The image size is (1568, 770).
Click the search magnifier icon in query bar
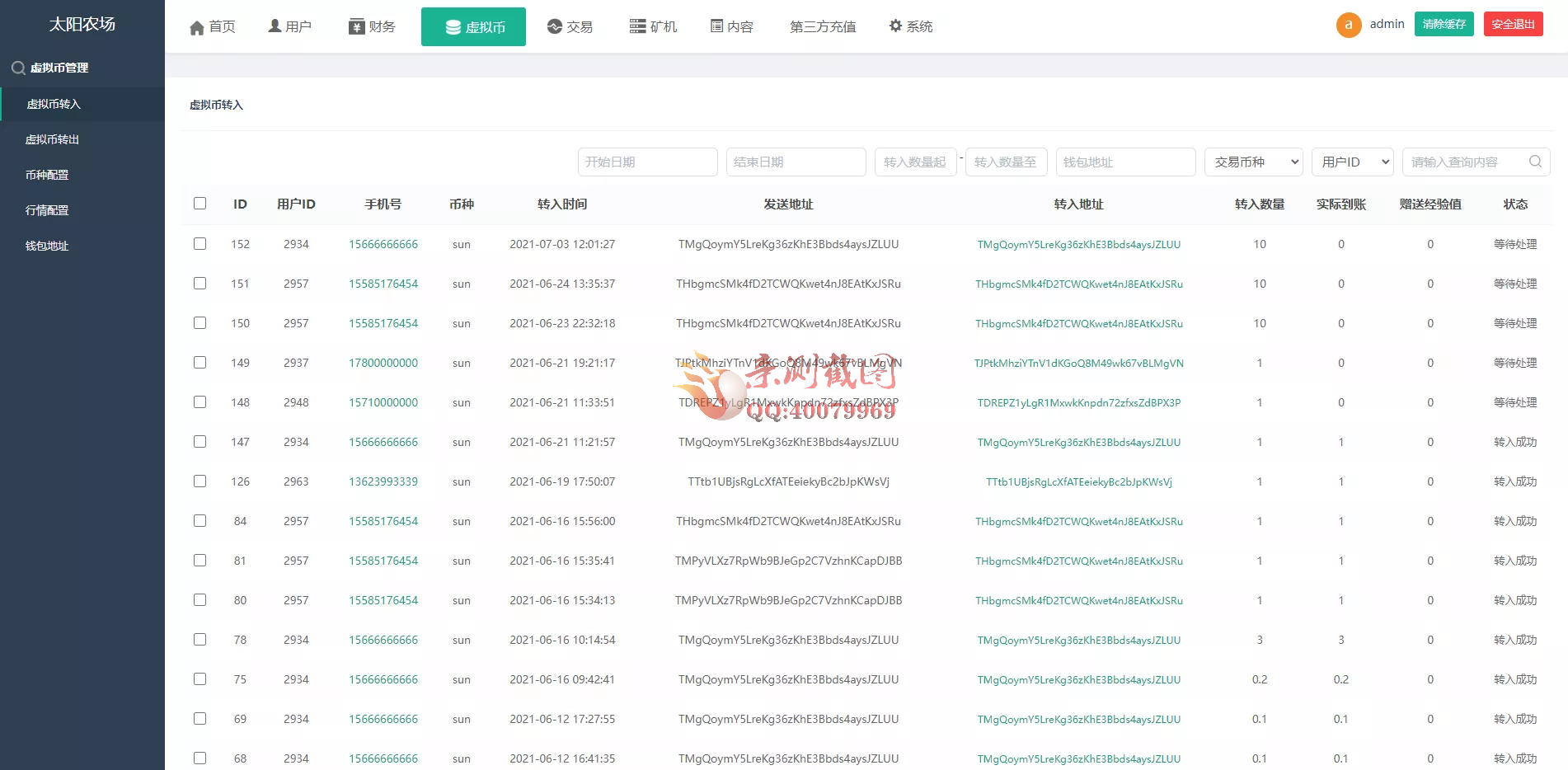(1534, 162)
